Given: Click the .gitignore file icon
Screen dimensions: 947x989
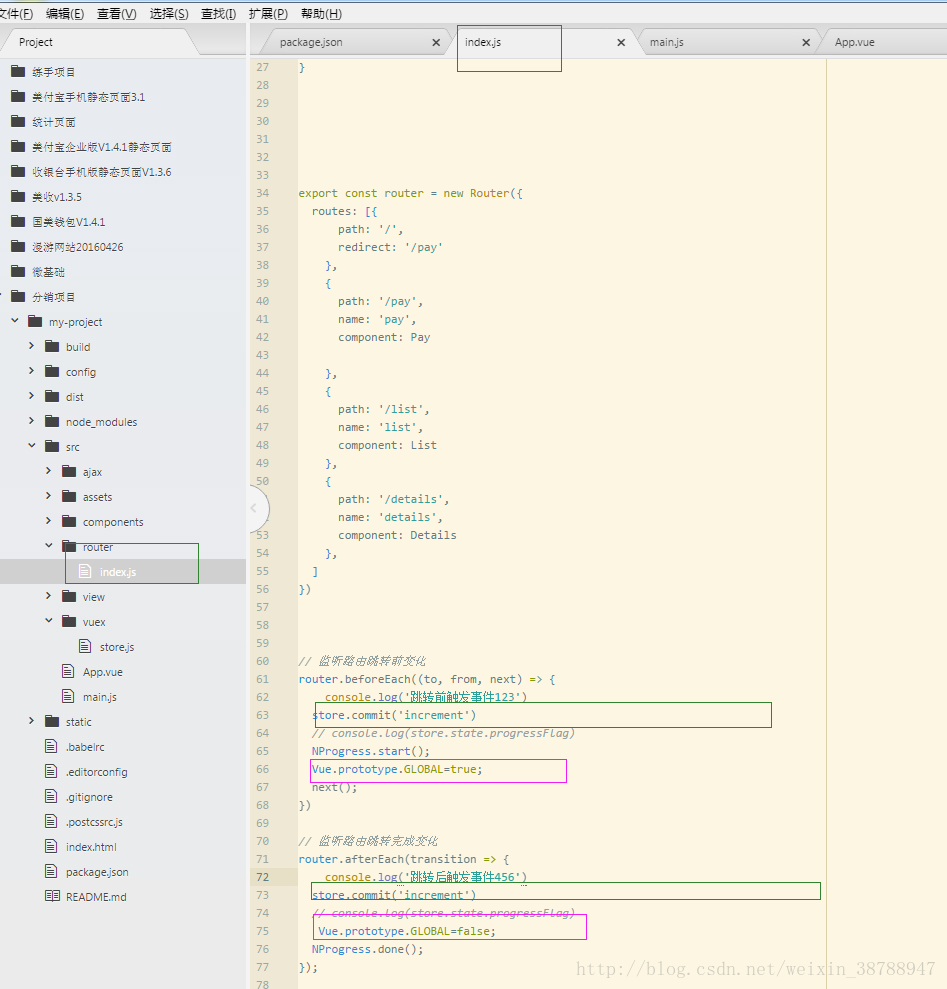Looking at the screenshot, I should [x=51, y=796].
